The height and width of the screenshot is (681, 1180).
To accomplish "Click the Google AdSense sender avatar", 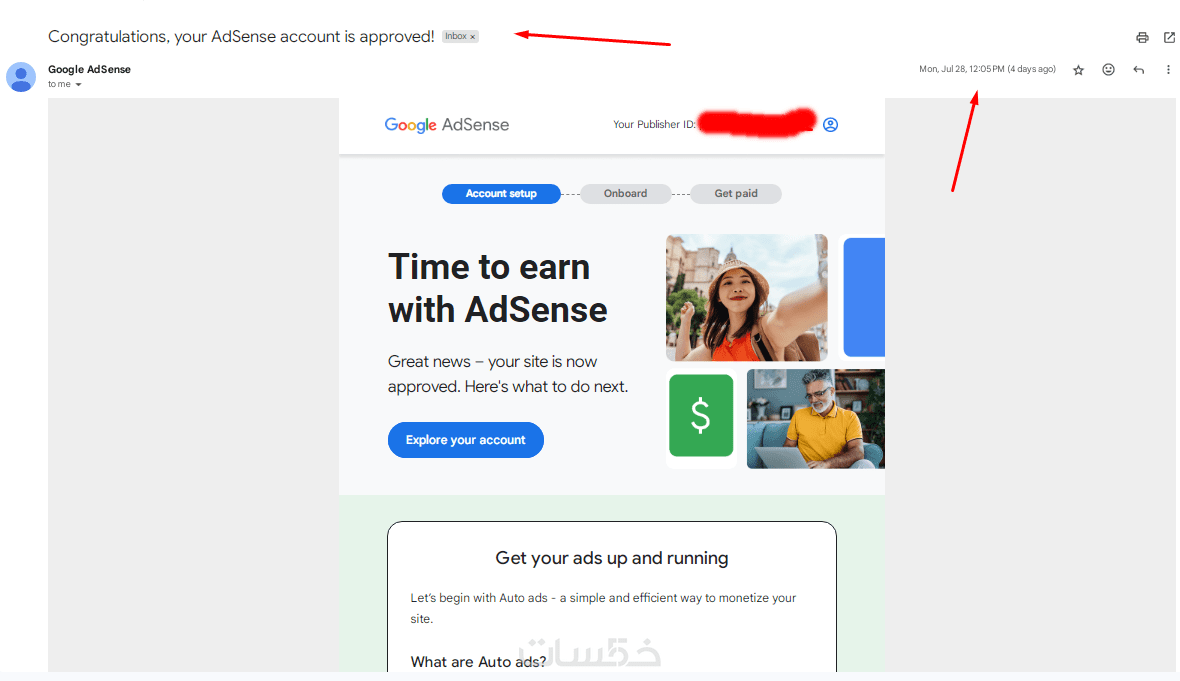I will pos(21,77).
